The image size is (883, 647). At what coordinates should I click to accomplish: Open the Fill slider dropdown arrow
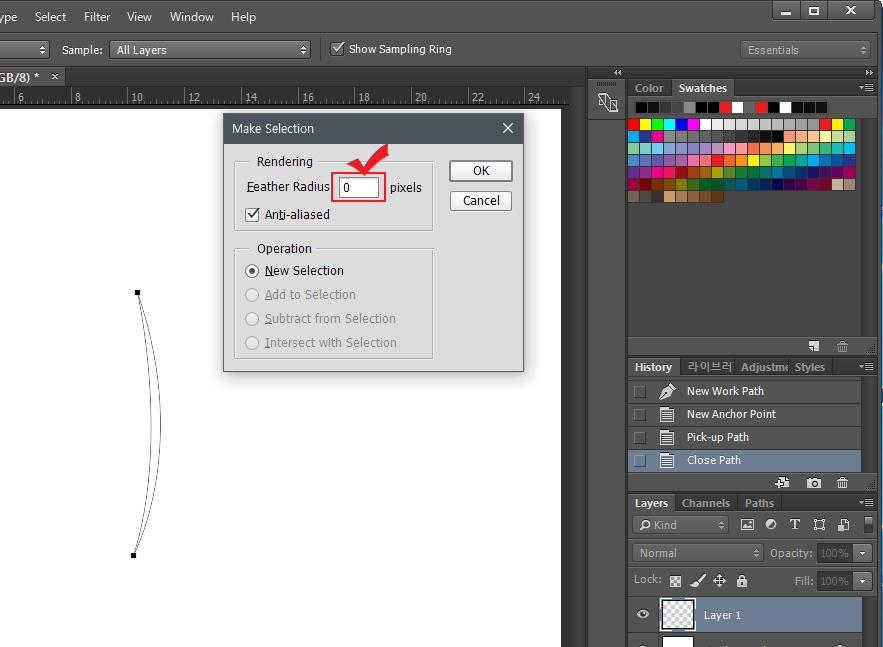862,581
